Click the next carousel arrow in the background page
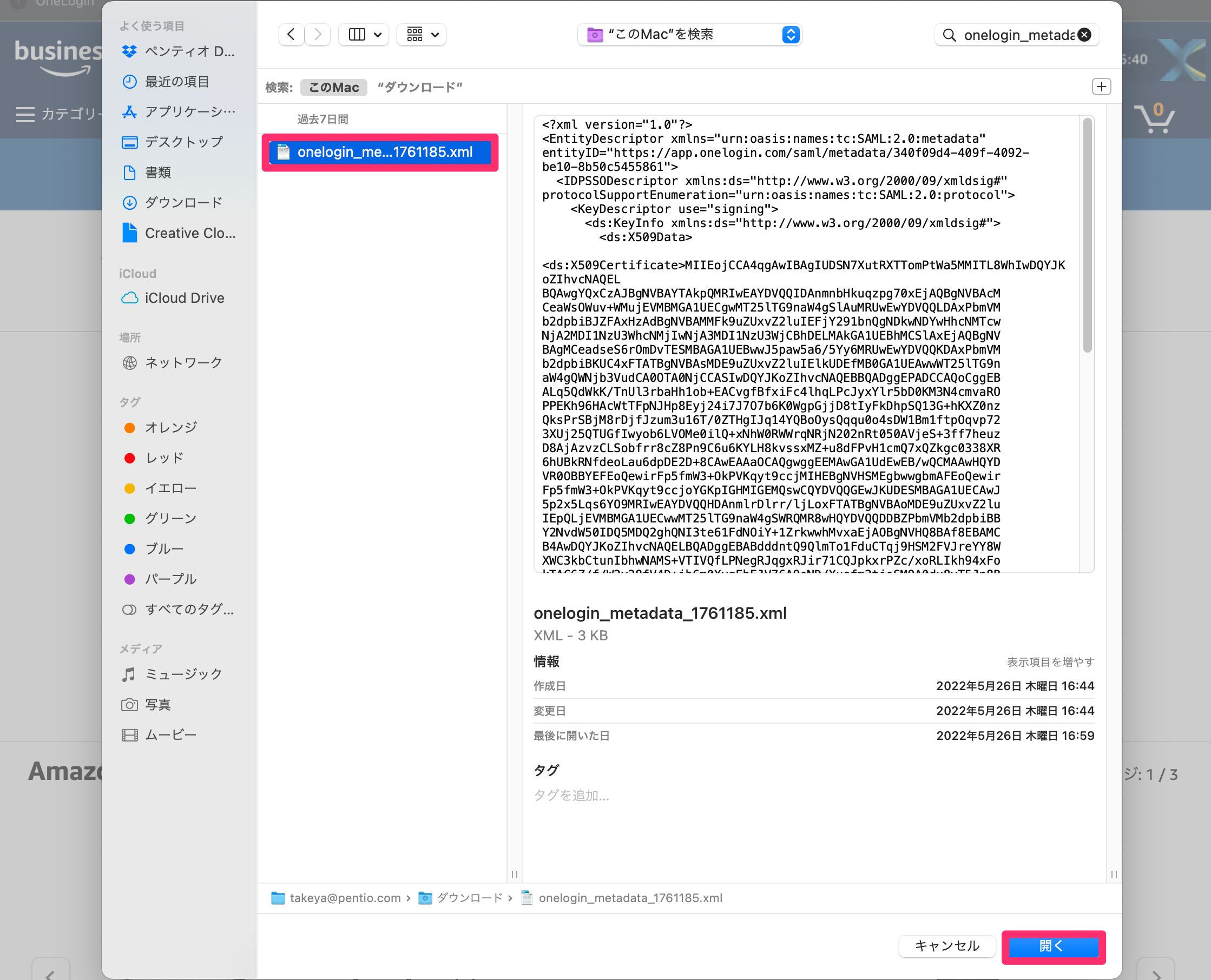Image resolution: width=1211 pixels, height=980 pixels. pos(1156,970)
